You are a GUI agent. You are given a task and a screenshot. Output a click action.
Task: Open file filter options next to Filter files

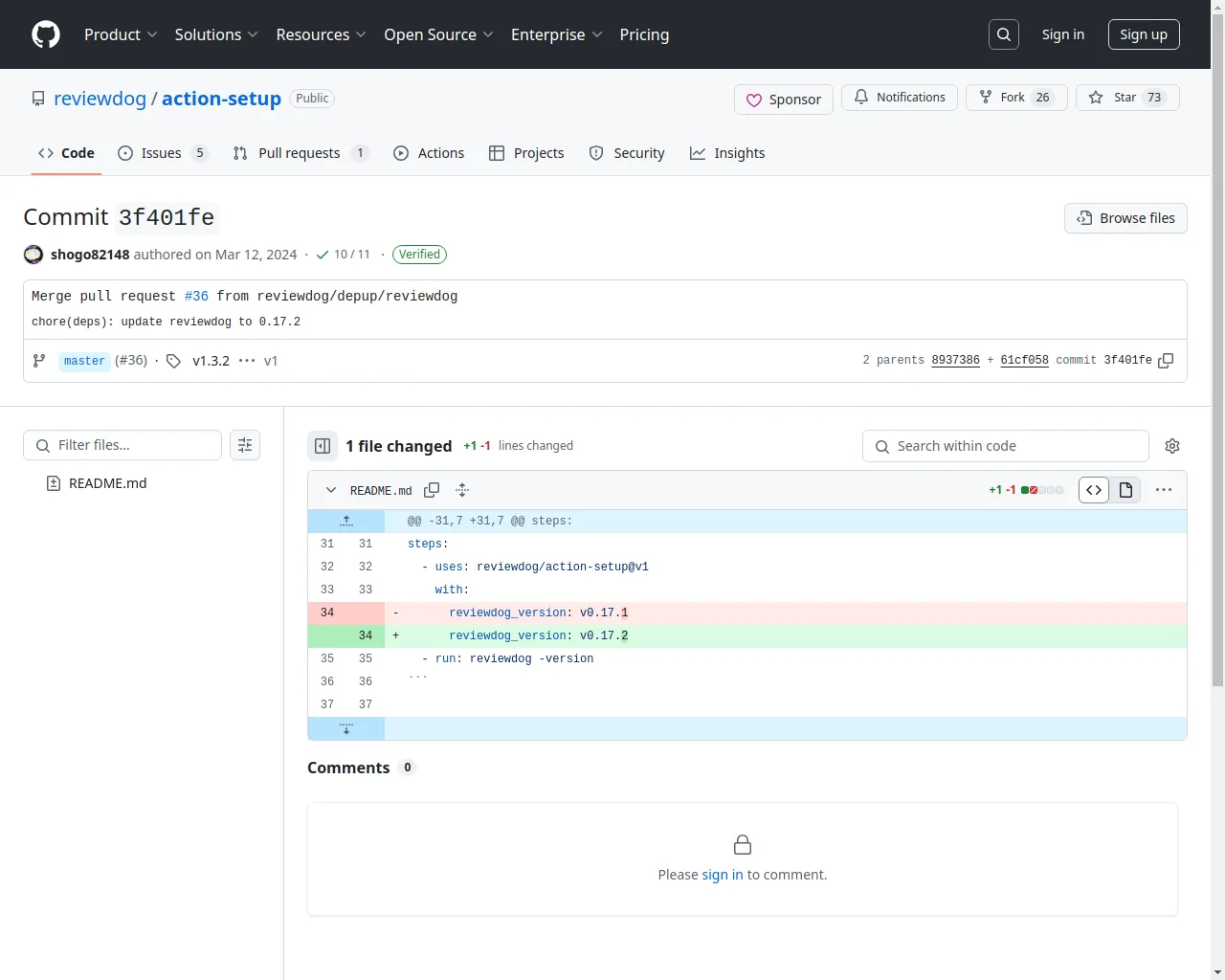[x=245, y=445]
